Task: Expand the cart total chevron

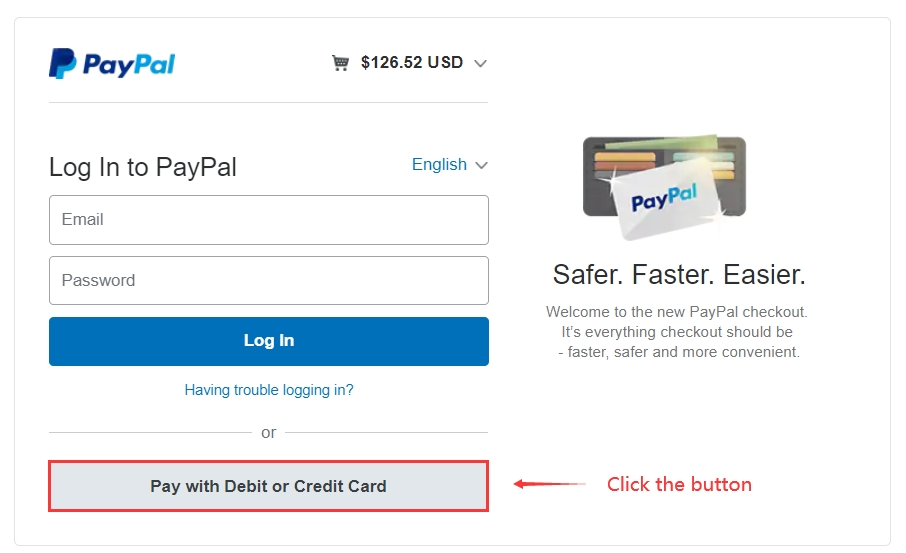Action: 480,63
